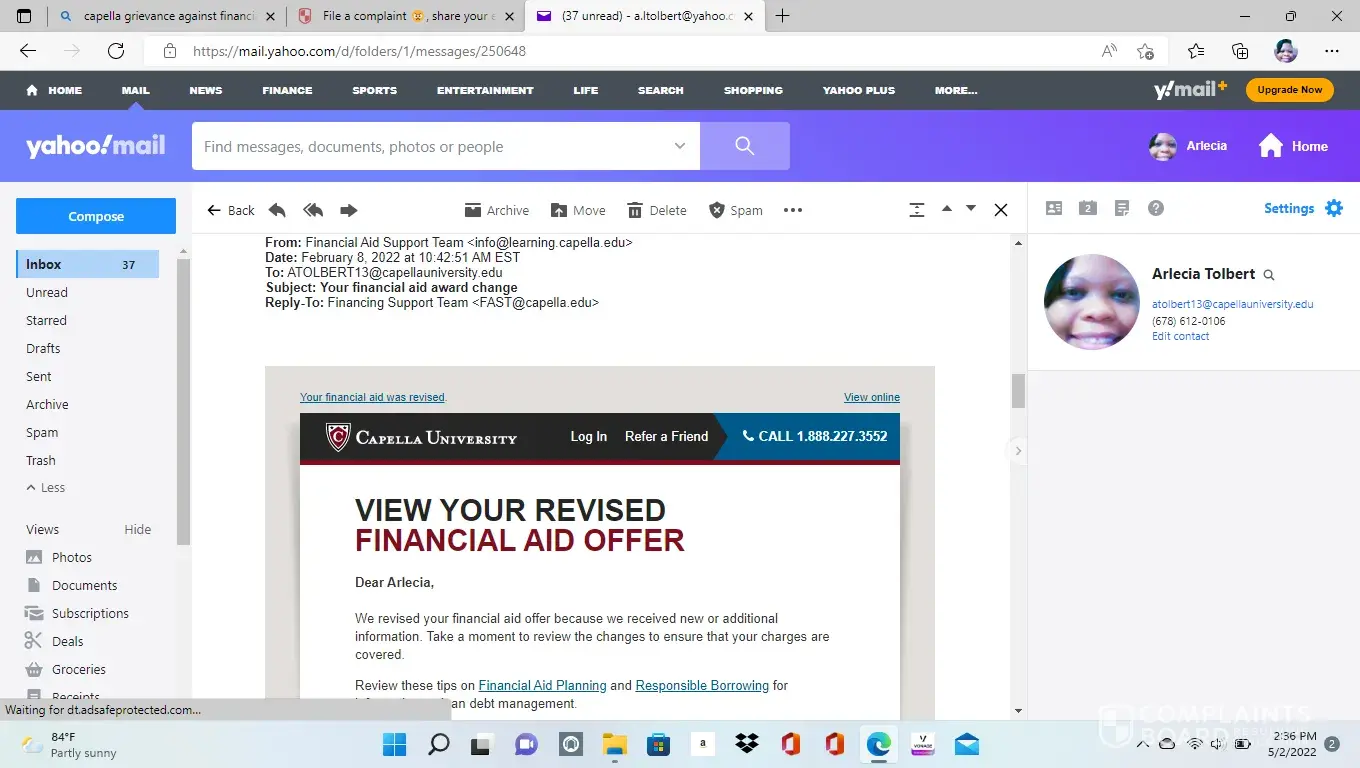Open the View online link in the email

[872, 397]
